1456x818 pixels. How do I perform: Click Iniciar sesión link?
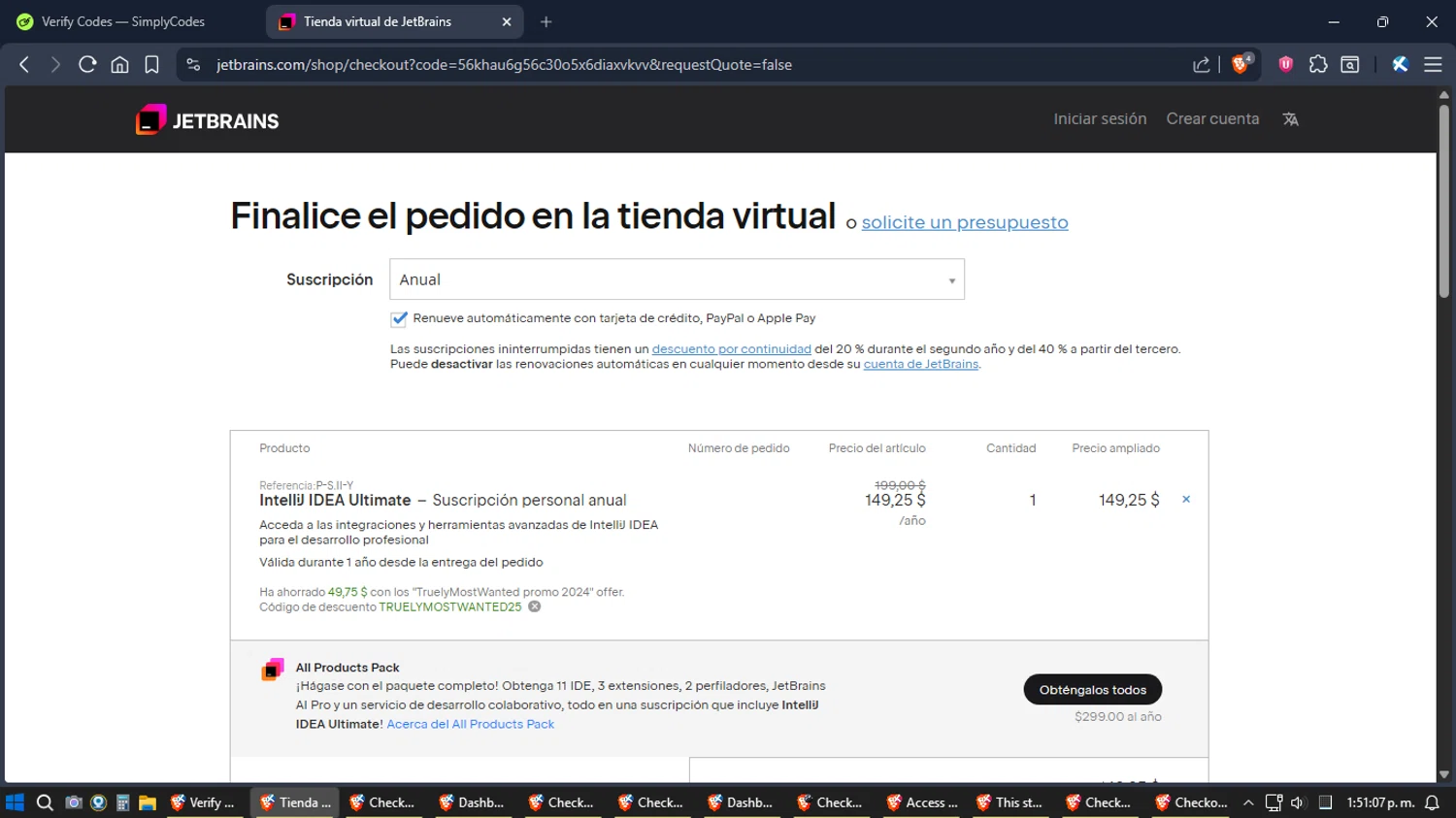tap(1100, 118)
